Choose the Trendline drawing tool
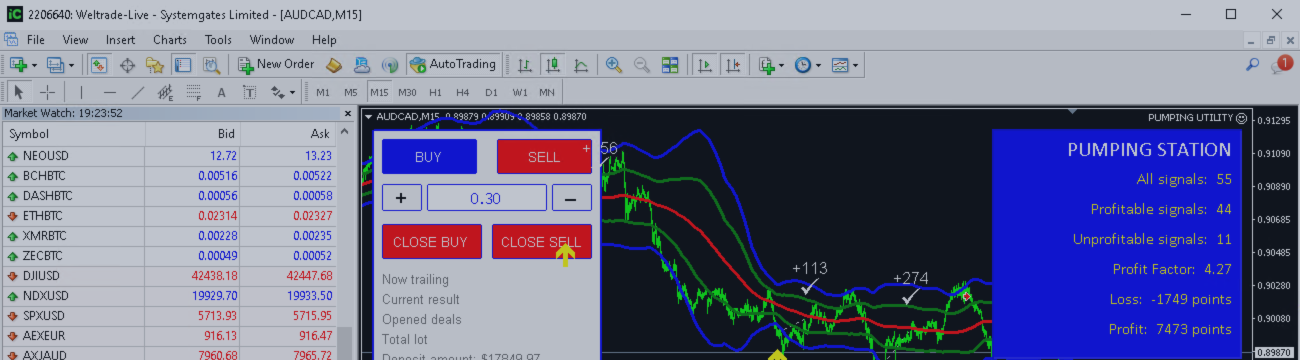Viewport: 1300px width, 360px height. 137,92
